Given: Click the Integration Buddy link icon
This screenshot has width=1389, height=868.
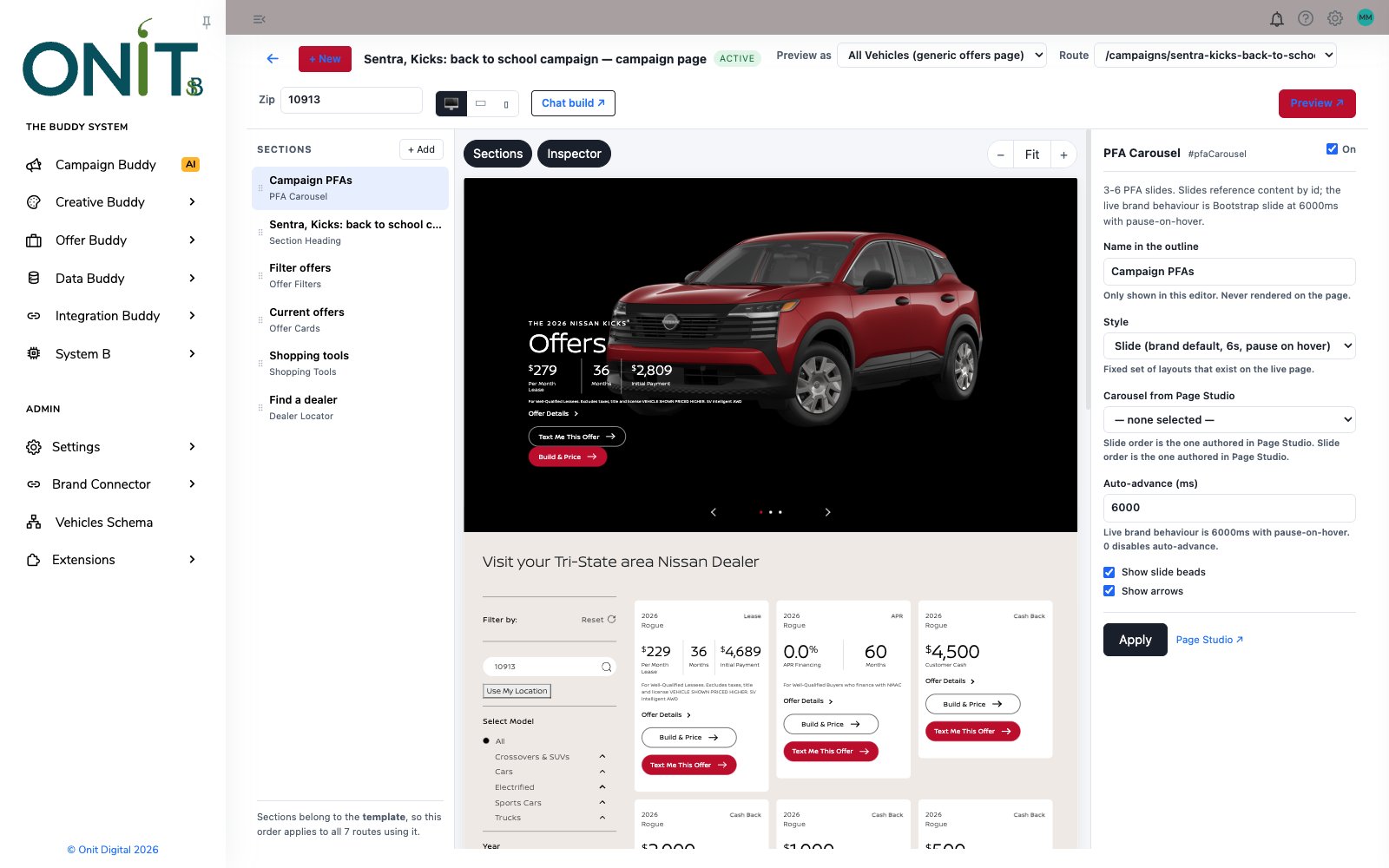Looking at the screenshot, I should coord(34,316).
